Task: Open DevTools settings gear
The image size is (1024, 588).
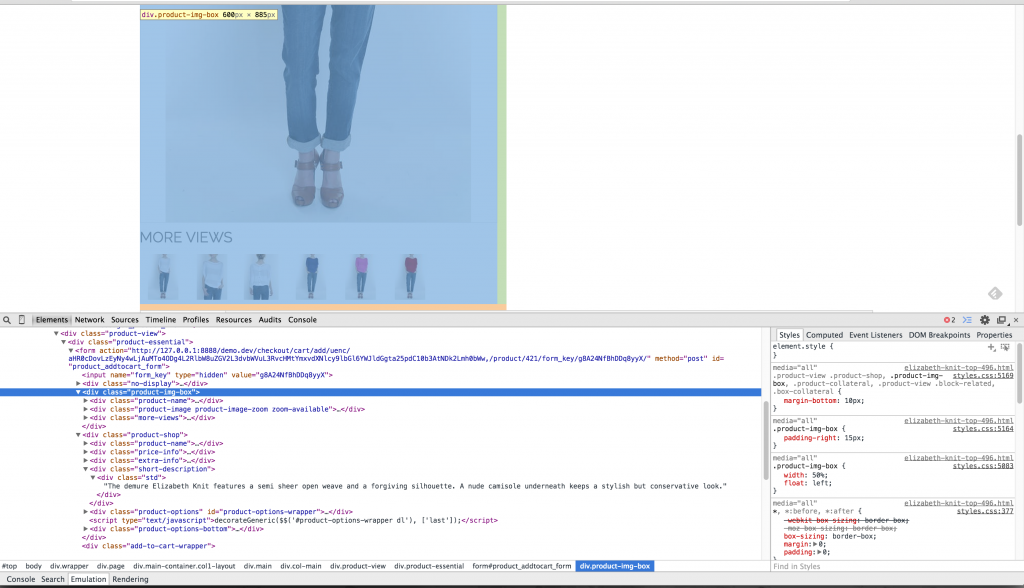Action: coord(985,320)
